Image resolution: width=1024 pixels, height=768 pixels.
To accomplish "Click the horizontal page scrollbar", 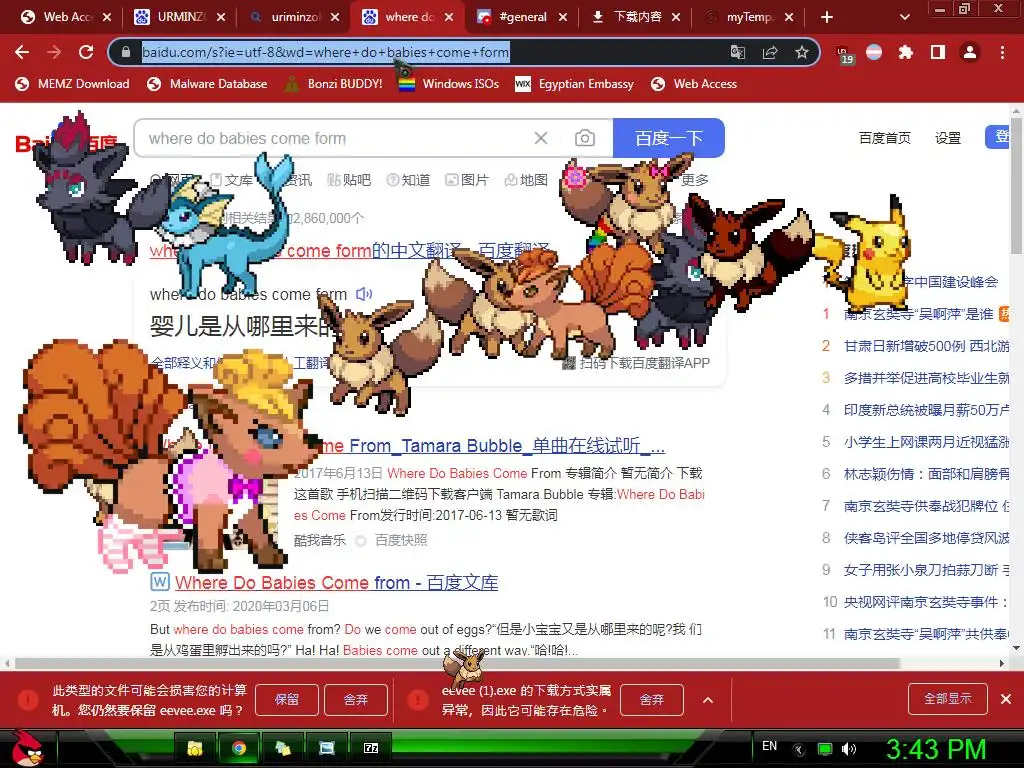I will [457, 664].
